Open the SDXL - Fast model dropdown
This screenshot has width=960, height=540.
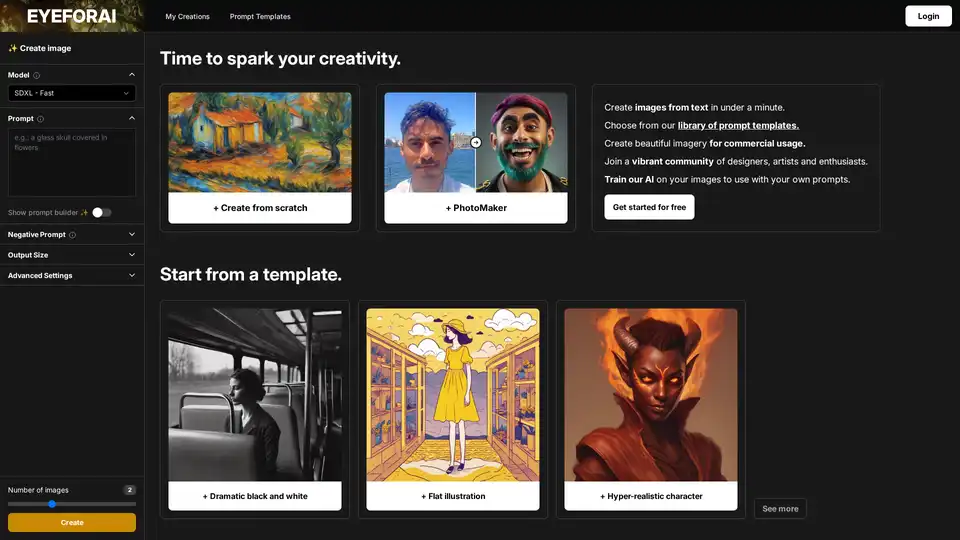[72, 93]
